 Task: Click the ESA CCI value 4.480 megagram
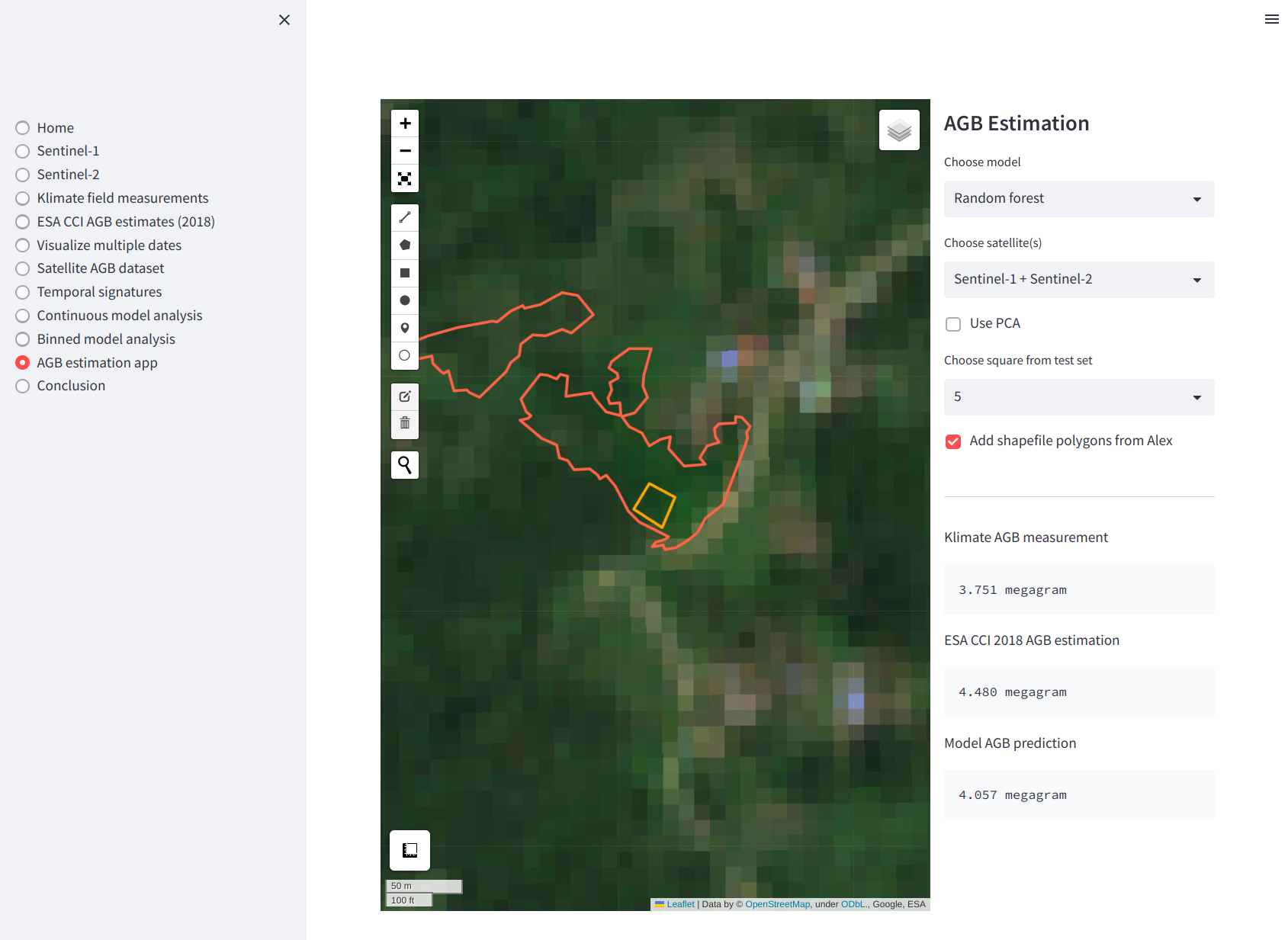(1012, 692)
